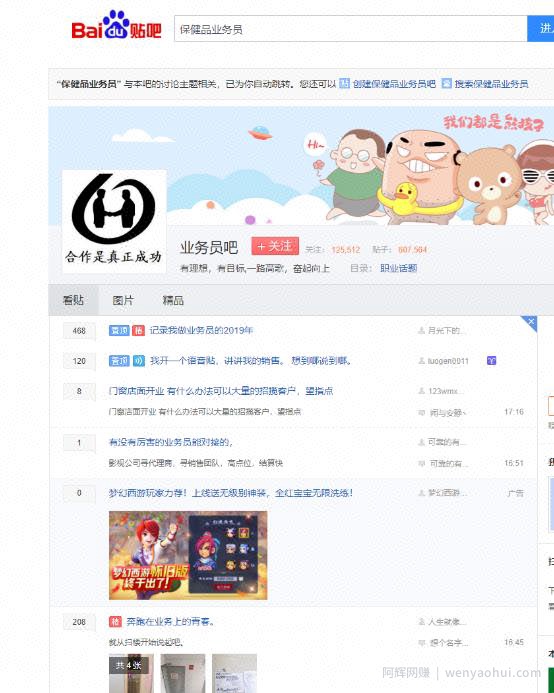Click forum slogan 有理想,有目标
Viewport: 554px width, 693px height.
tap(255, 268)
